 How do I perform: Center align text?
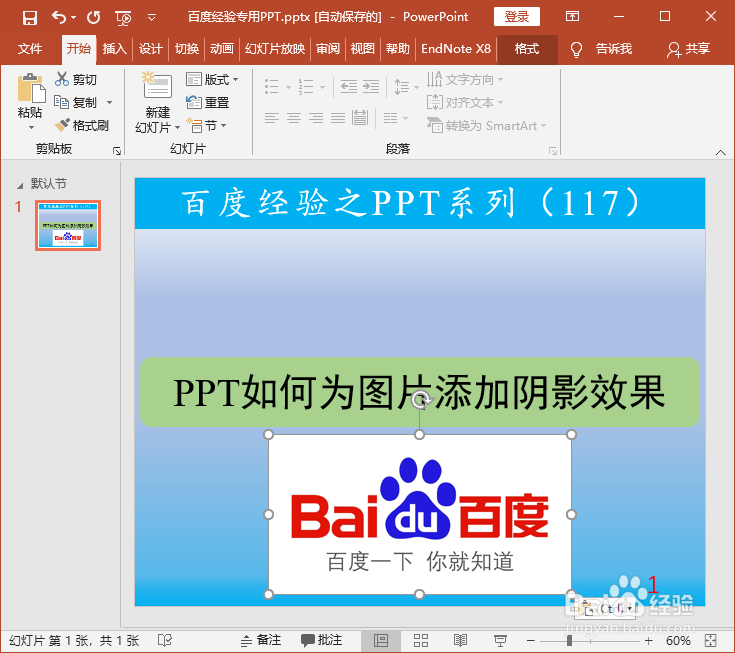294,117
